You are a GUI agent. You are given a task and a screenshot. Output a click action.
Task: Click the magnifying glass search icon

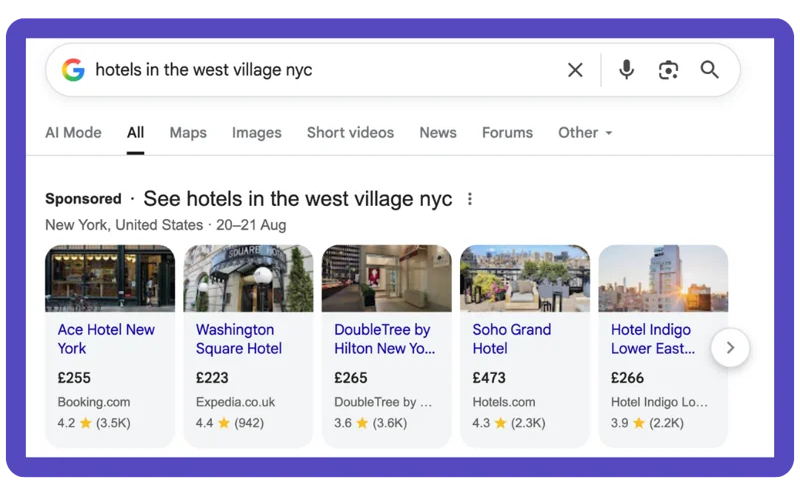pyautogui.click(x=710, y=70)
